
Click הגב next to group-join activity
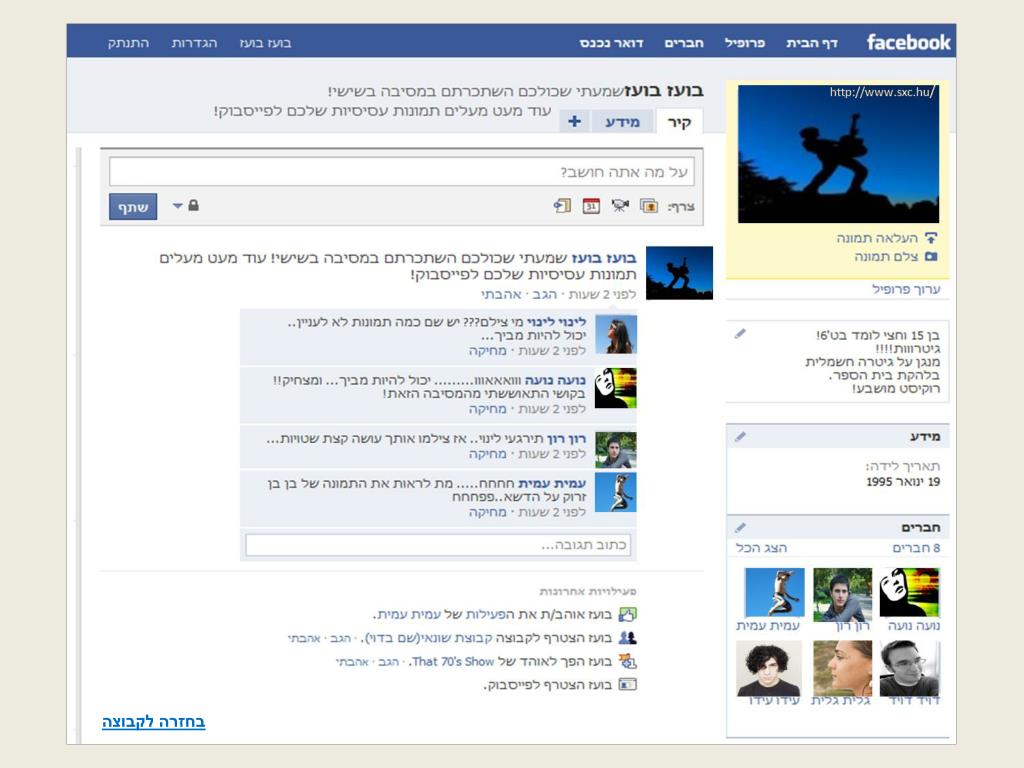[x=340, y=639]
